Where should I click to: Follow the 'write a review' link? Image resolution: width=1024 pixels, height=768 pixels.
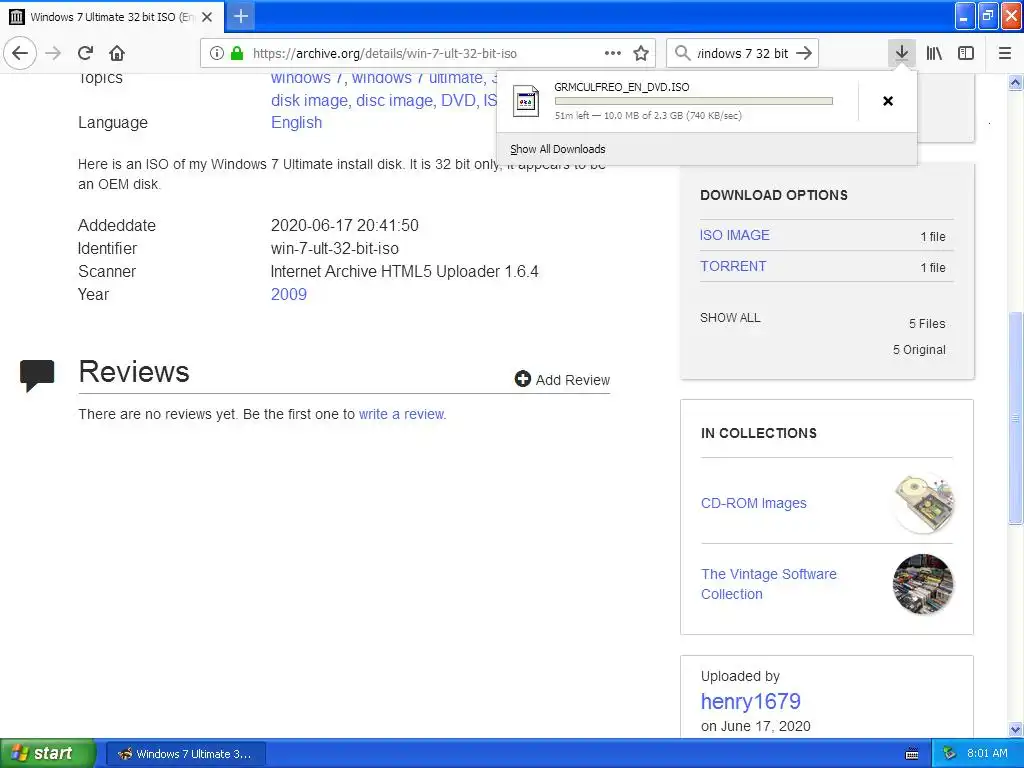click(x=402, y=414)
